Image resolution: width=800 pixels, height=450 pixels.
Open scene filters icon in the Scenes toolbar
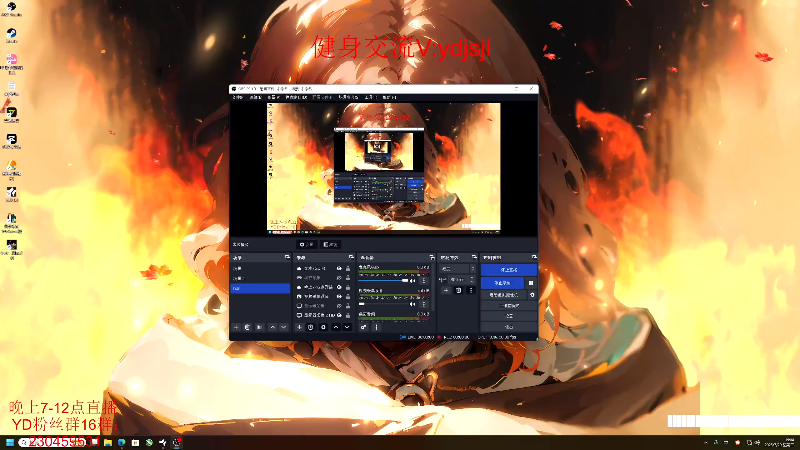click(x=259, y=327)
